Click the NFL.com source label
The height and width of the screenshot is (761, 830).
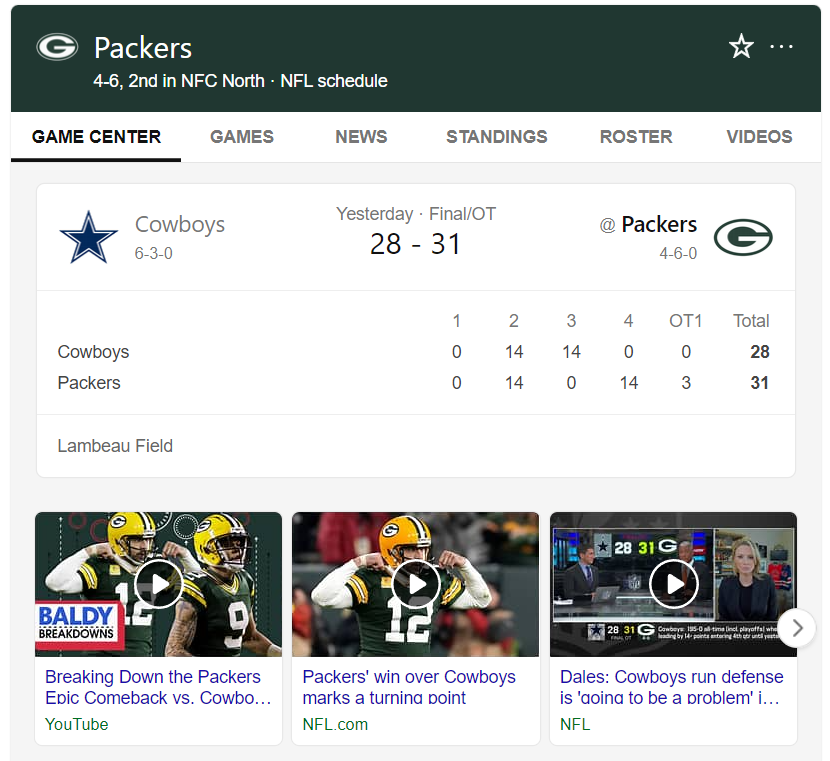pyautogui.click(x=335, y=724)
